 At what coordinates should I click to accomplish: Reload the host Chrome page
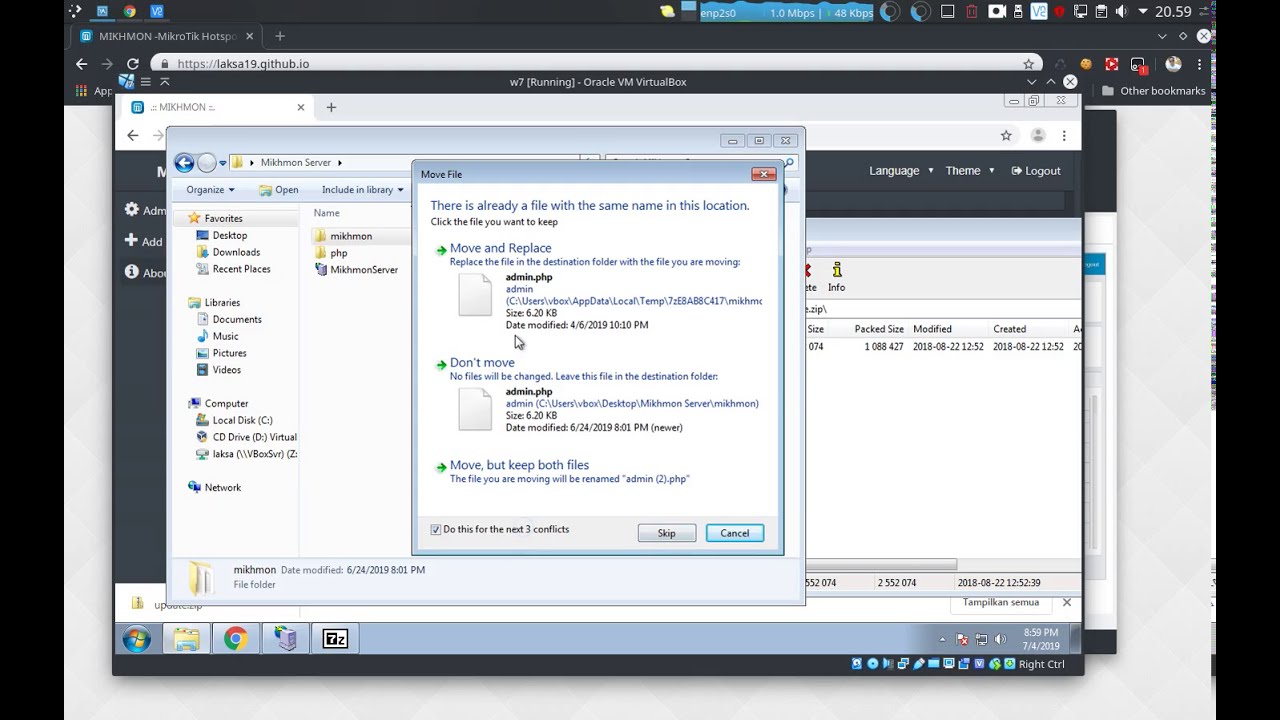tap(133, 64)
